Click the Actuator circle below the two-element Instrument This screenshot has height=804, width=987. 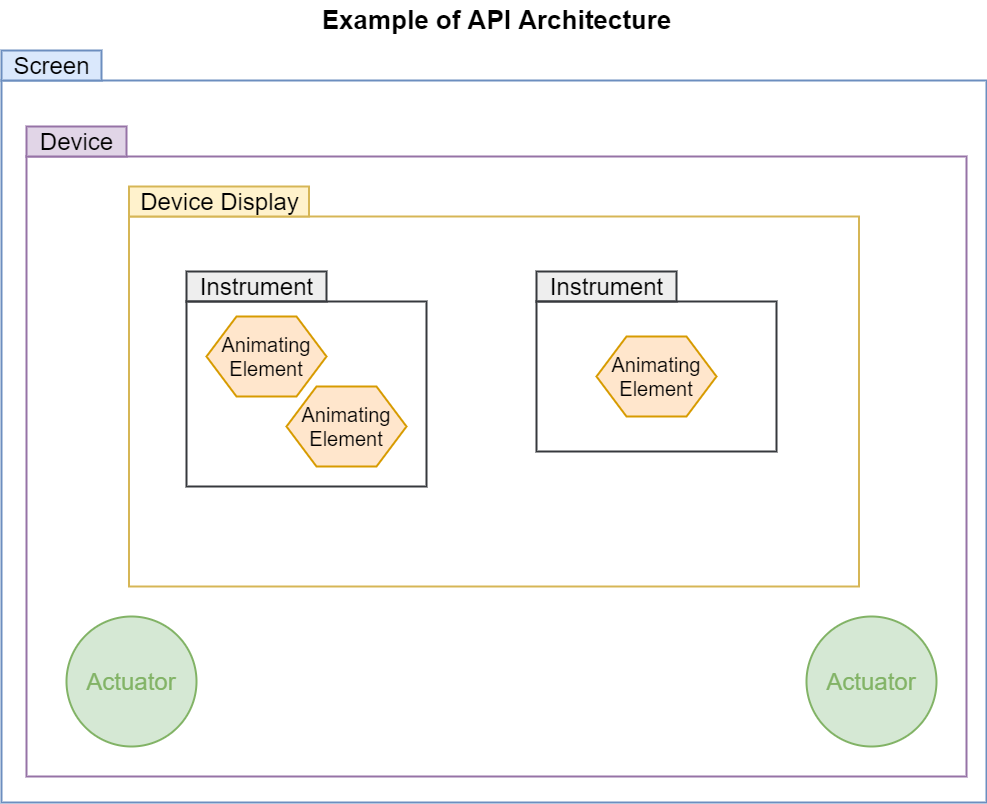(x=132, y=681)
